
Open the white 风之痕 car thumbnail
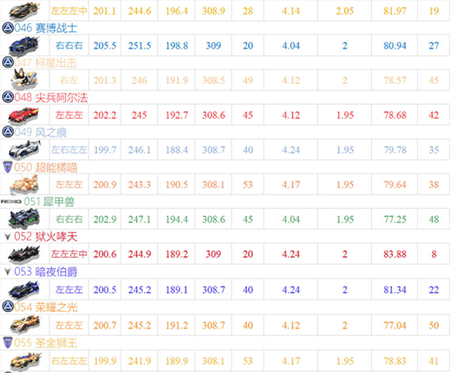24,150
